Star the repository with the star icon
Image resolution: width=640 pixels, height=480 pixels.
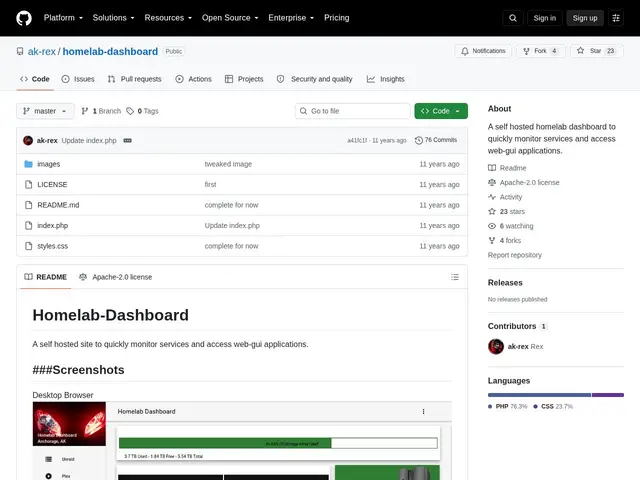[x=580, y=51]
